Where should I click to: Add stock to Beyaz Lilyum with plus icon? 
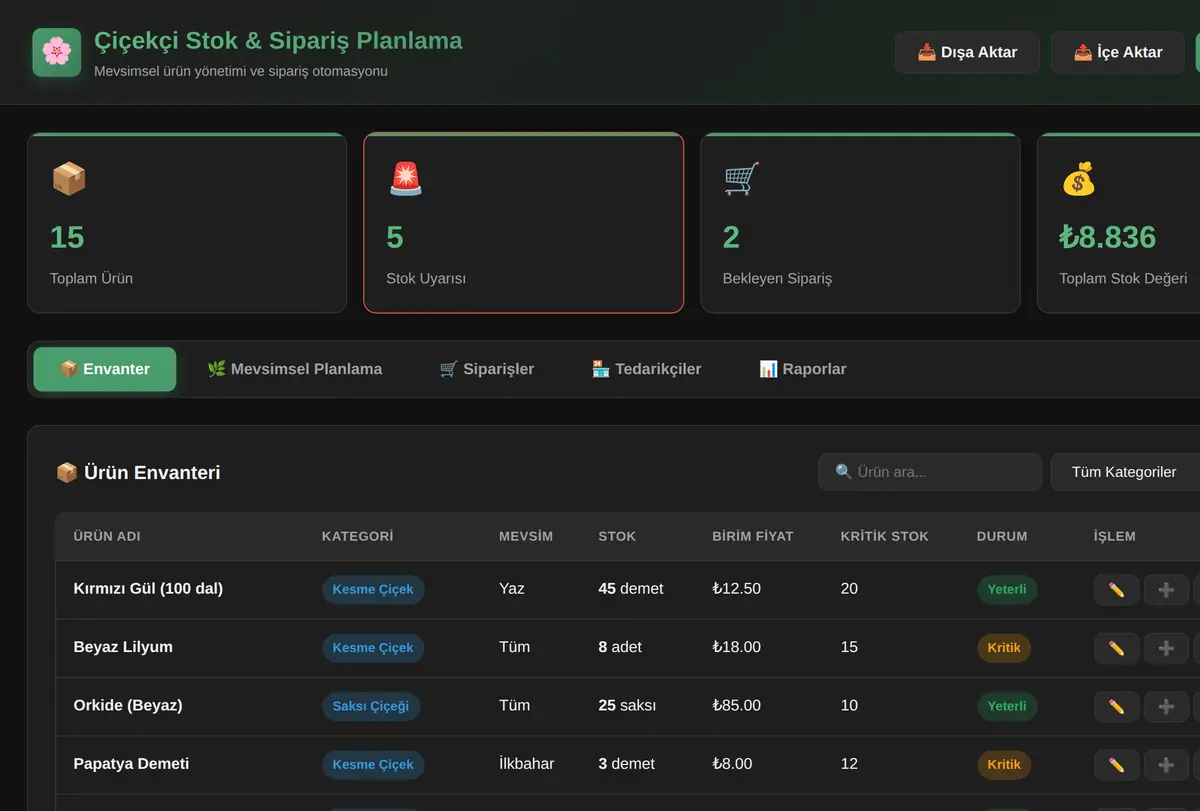click(1166, 648)
